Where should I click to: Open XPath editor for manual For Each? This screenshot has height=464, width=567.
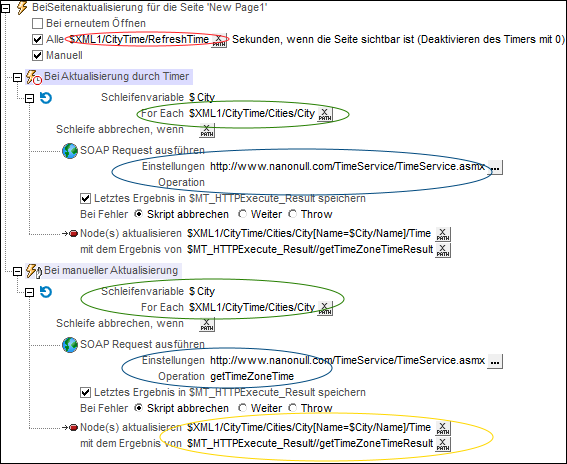(325, 308)
